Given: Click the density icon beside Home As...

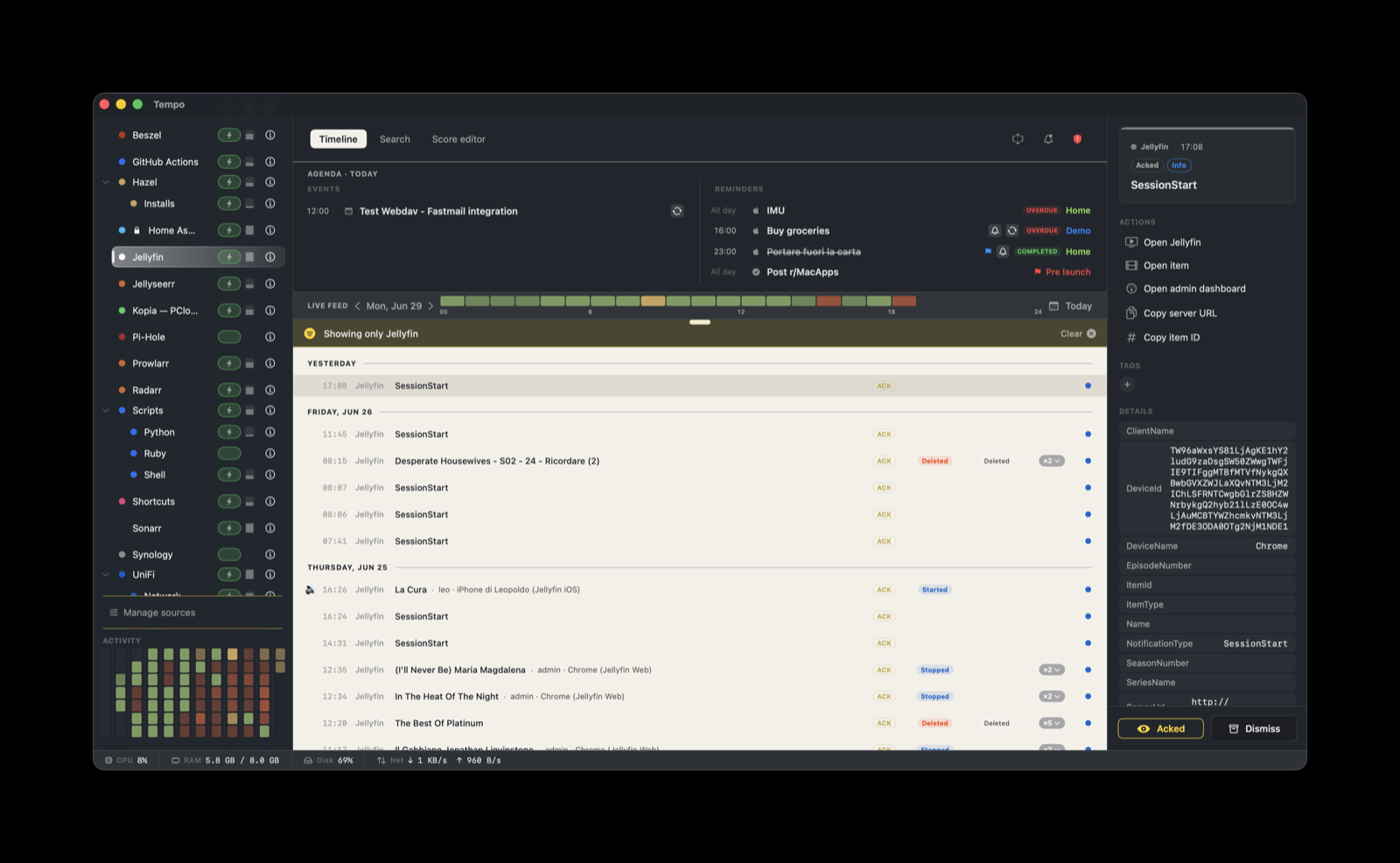Looking at the screenshot, I should click(x=249, y=230).
